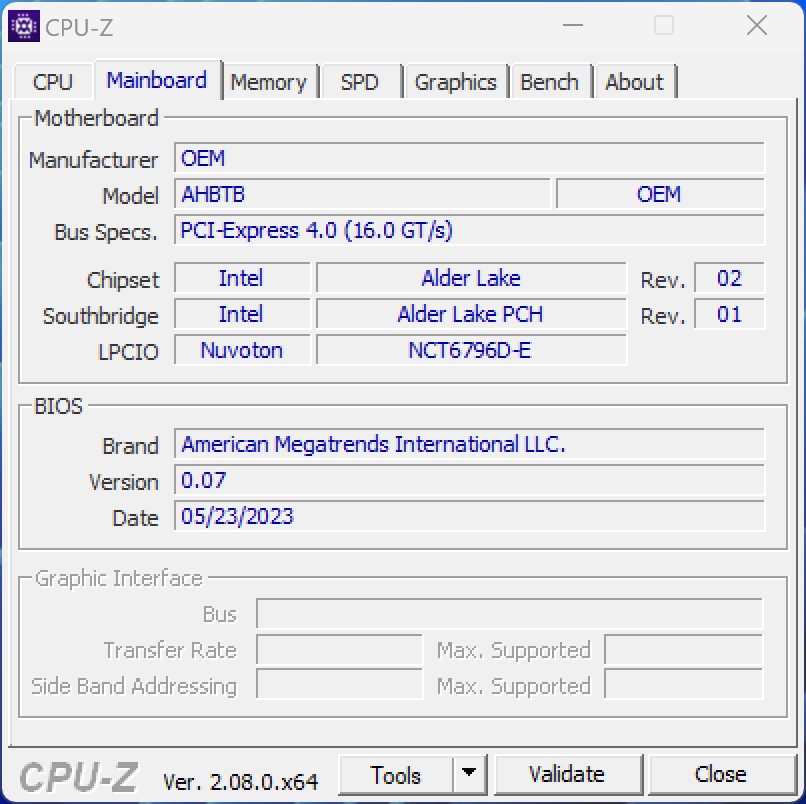The width and height of the screenshot is (806, 804).
Task: Minimize the CPU-Z window
Action: [572, 27]
